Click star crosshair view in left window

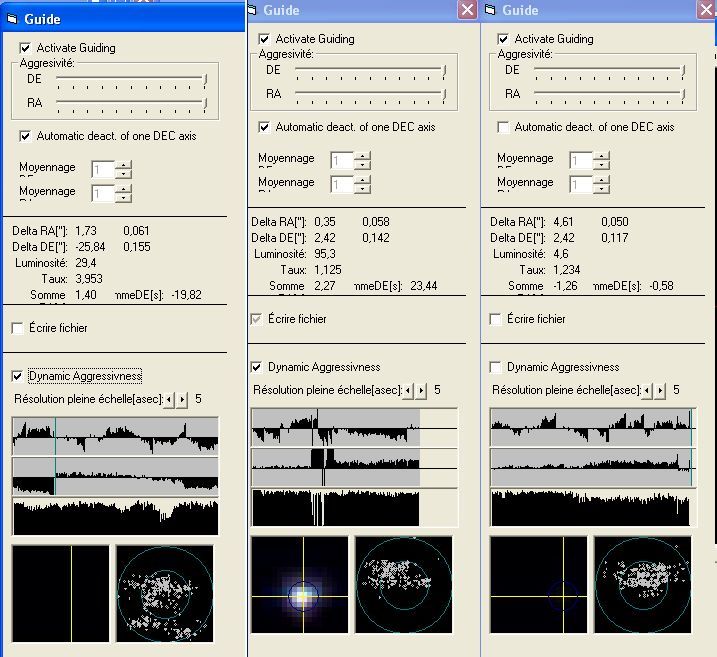pyautogui.click(x=61, y=594)
